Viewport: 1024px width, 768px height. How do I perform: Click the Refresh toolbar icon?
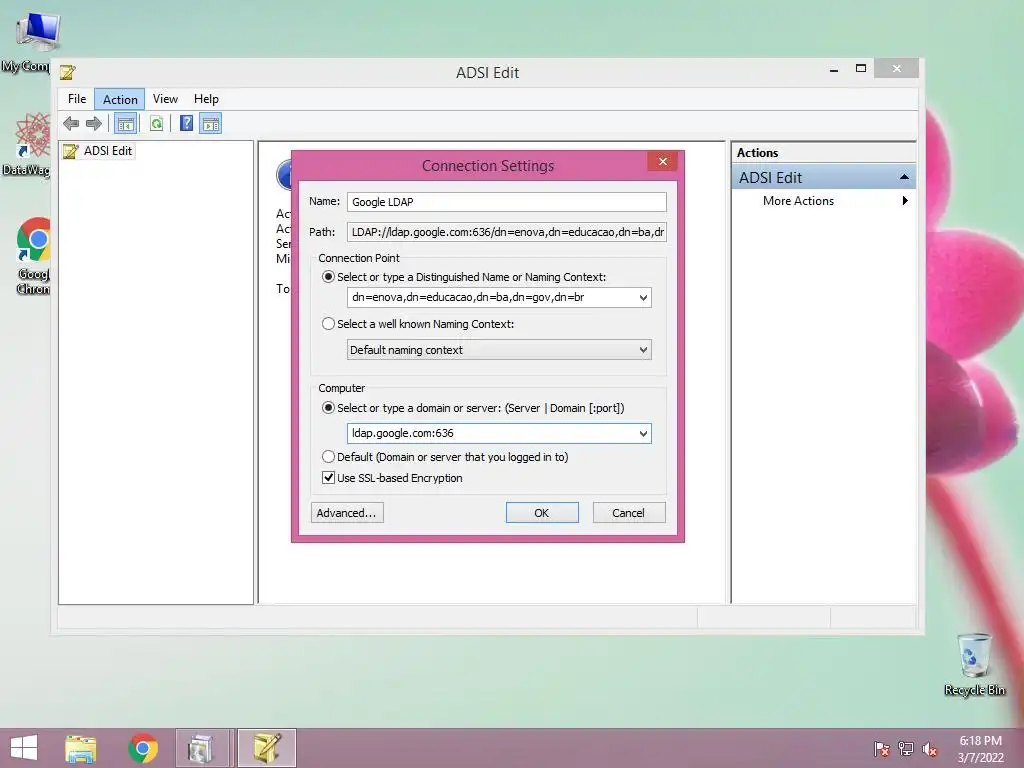(156, 123)
